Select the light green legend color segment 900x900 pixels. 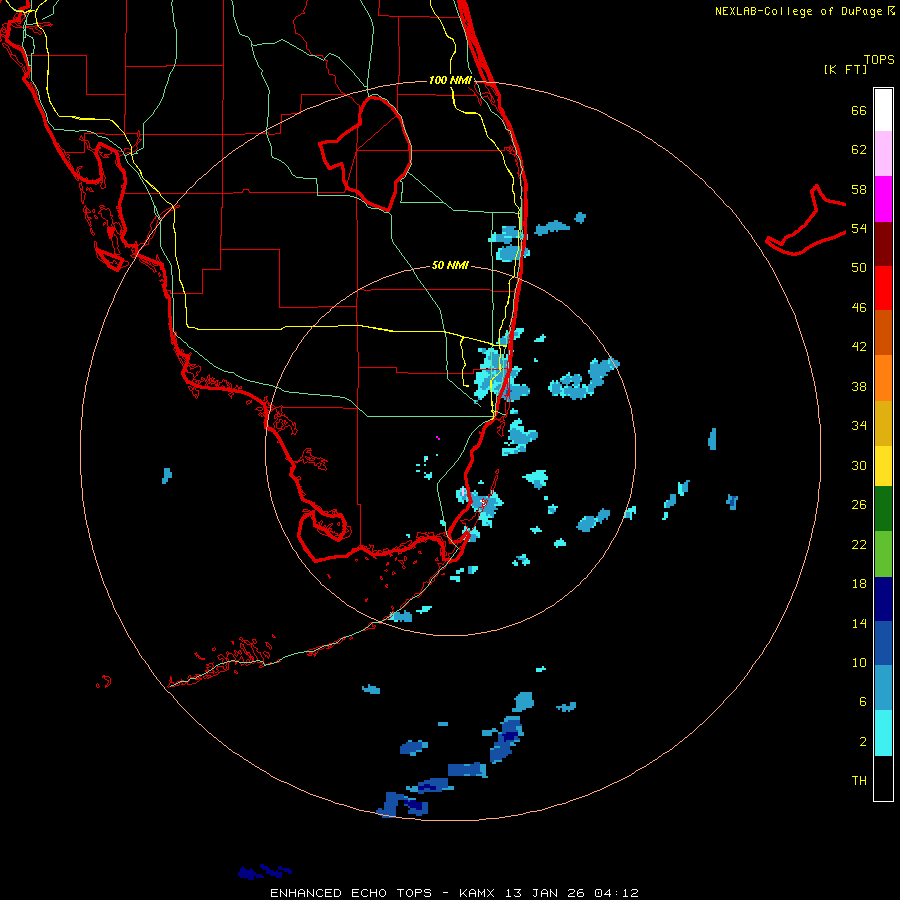[x=883, y=554]
